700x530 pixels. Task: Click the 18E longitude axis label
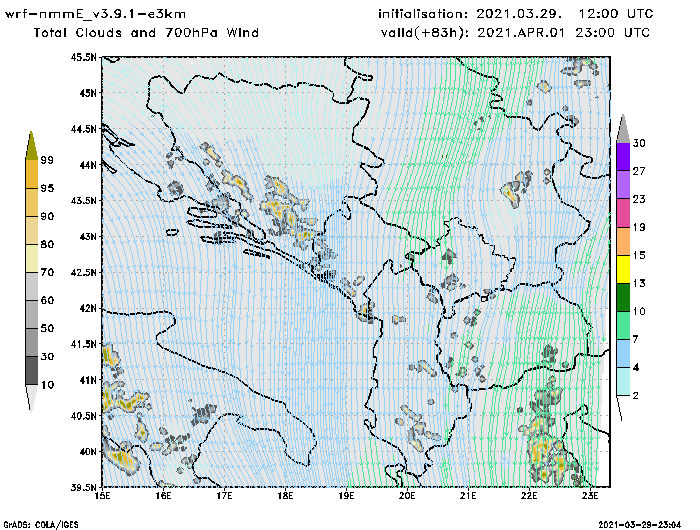click(285, 496)
